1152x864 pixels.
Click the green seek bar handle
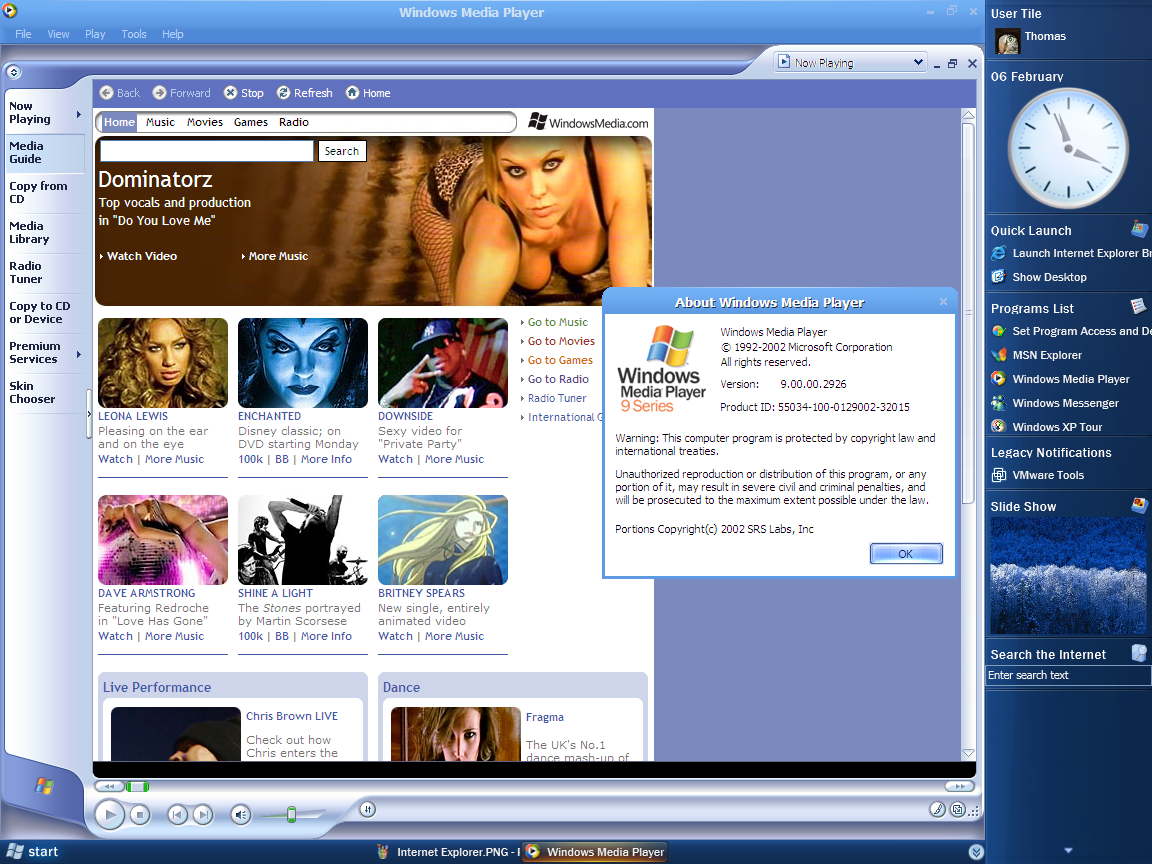137,786
